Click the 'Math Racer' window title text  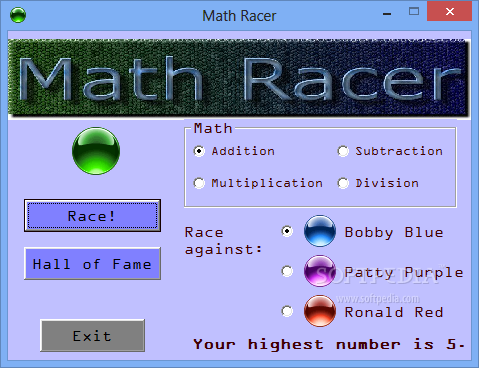pyautogui.click(x=239, y=16)
